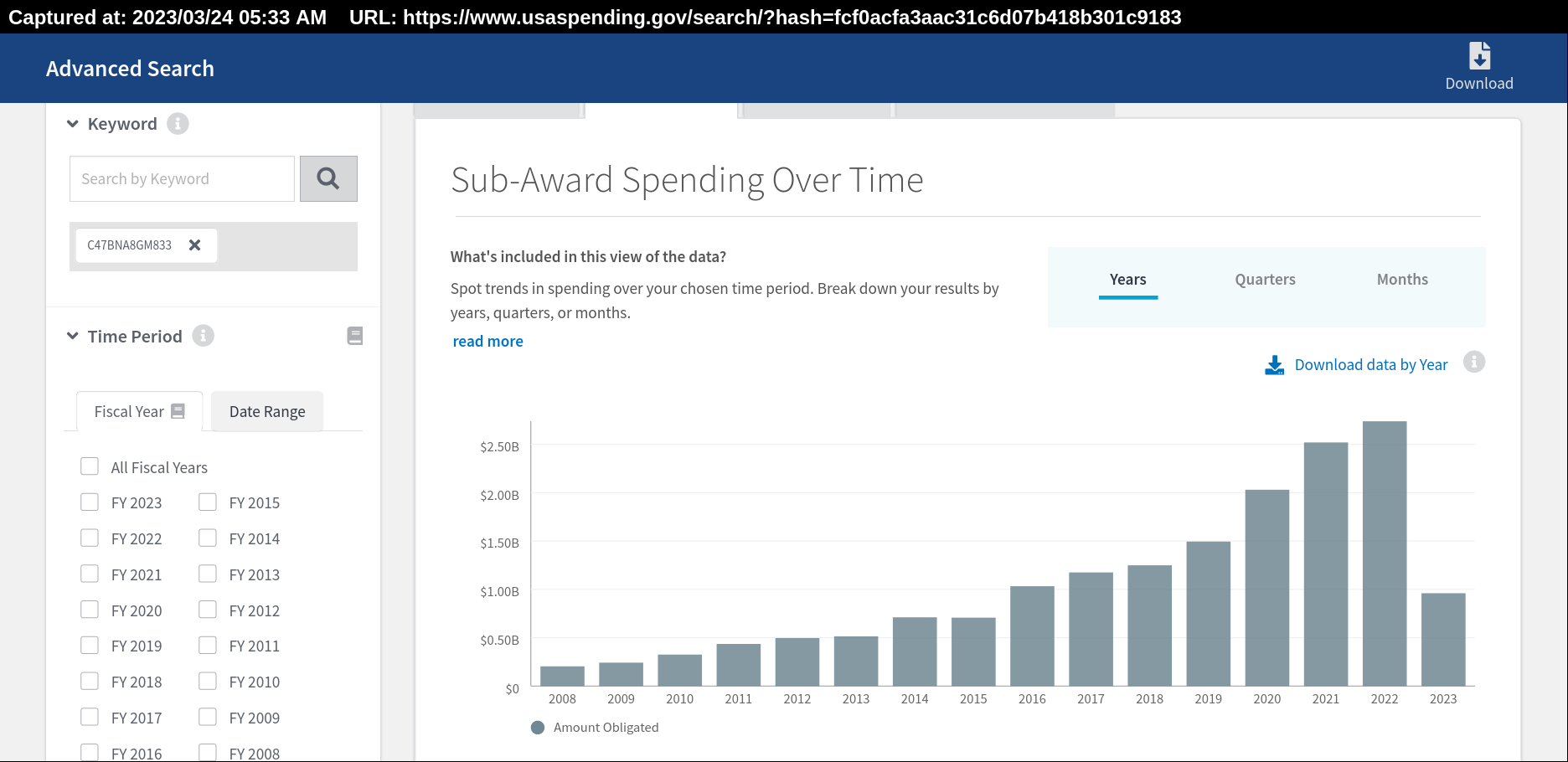Click the 2022 spending bar
Screen dimensions: 1568x762
pyautogui.click(x=1385, y=553)
